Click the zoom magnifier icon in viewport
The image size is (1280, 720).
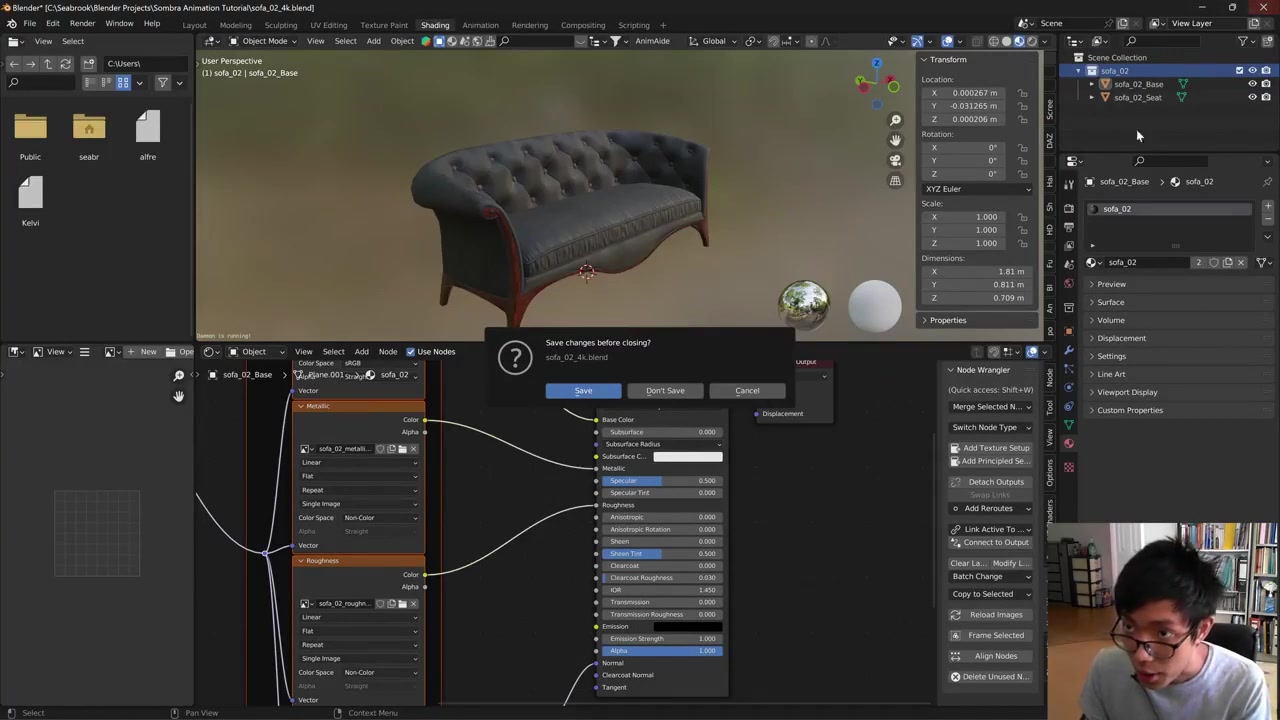click(x=895, y=120)
